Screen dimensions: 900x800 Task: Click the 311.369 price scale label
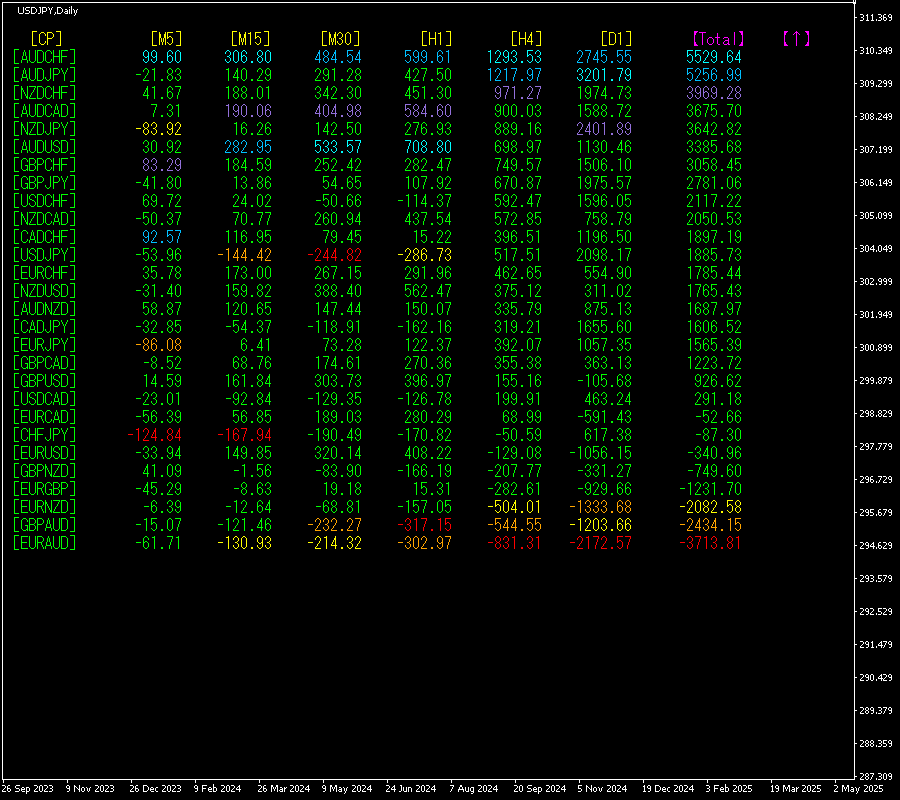coord(876,18)
